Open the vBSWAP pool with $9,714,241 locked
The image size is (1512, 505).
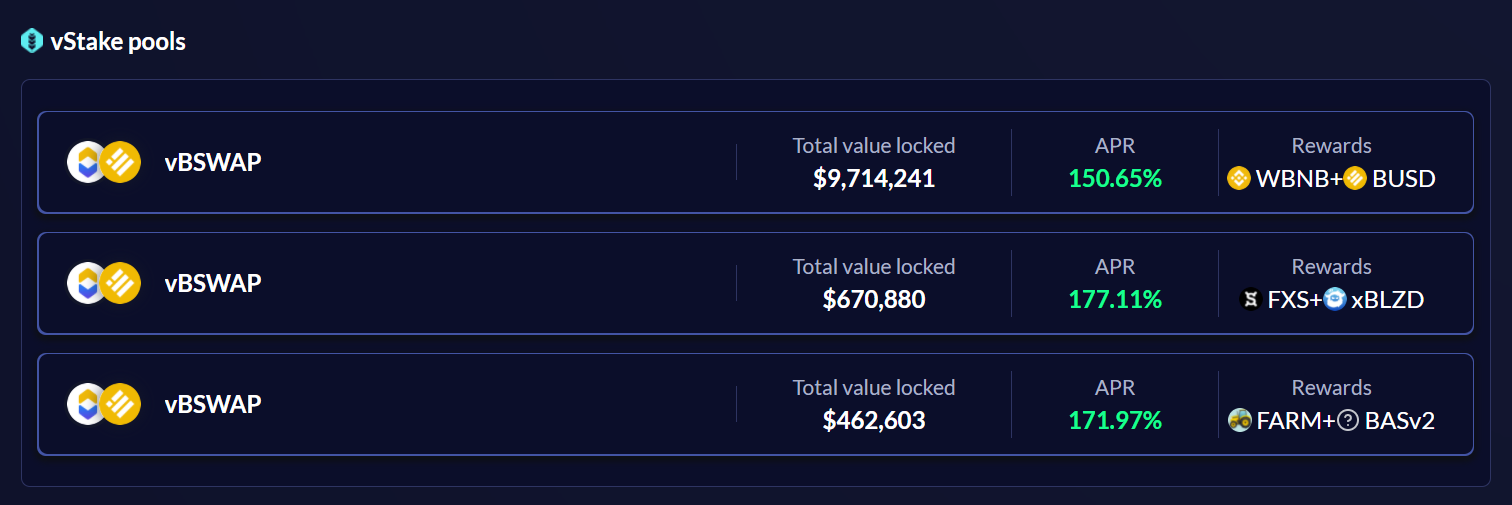click(755, 162)
